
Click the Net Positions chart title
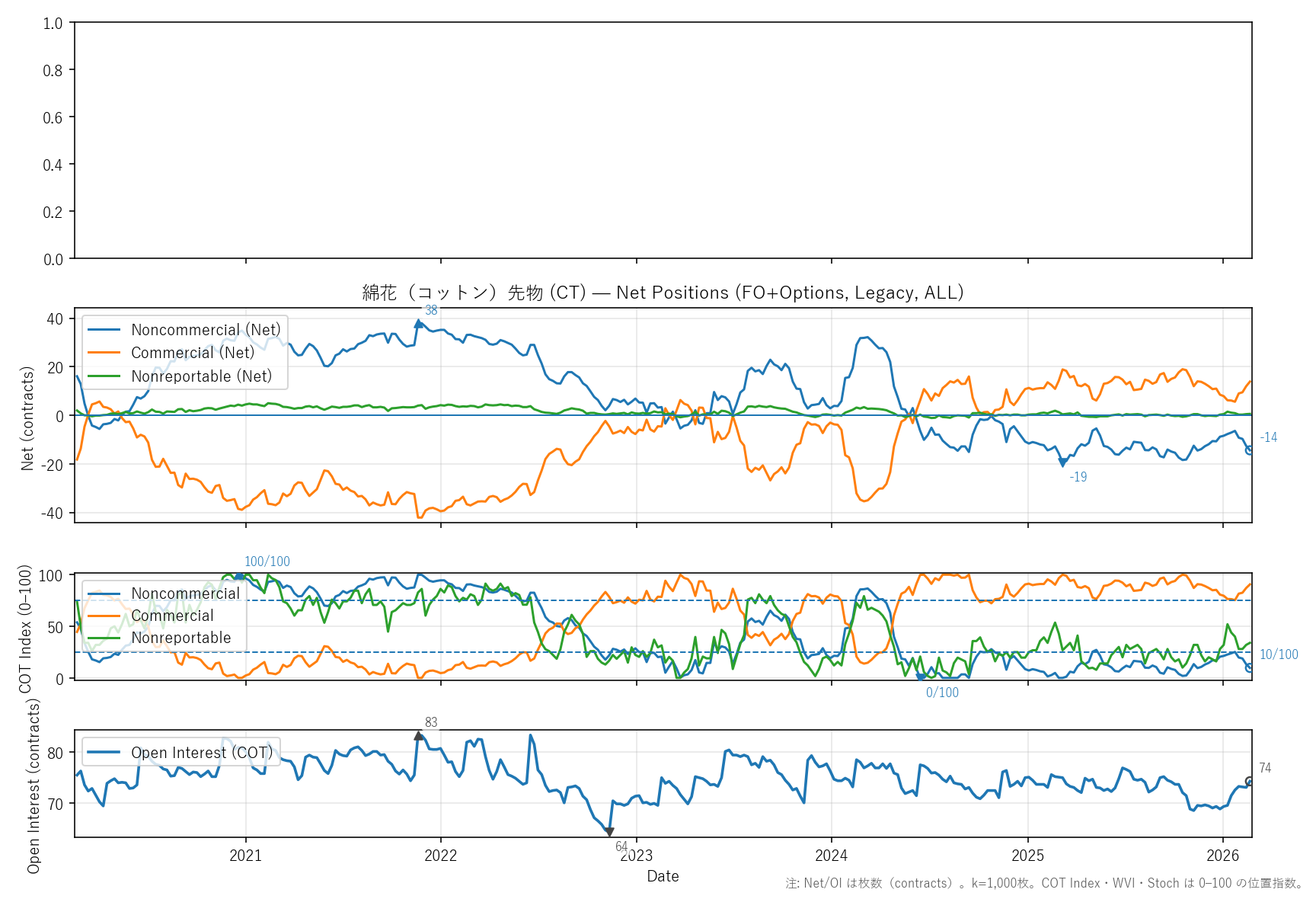coord(663,293)
